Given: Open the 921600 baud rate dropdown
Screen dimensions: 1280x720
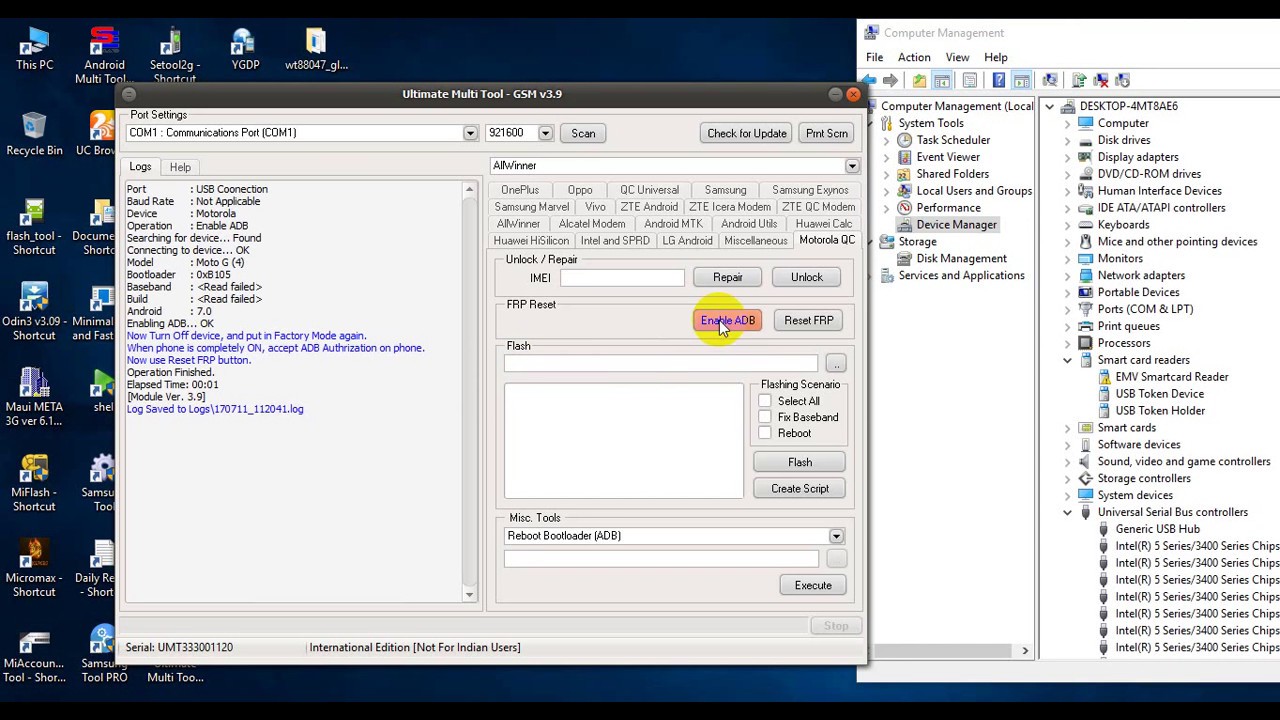Looking at the screenshot, I should tap(545, 133).
